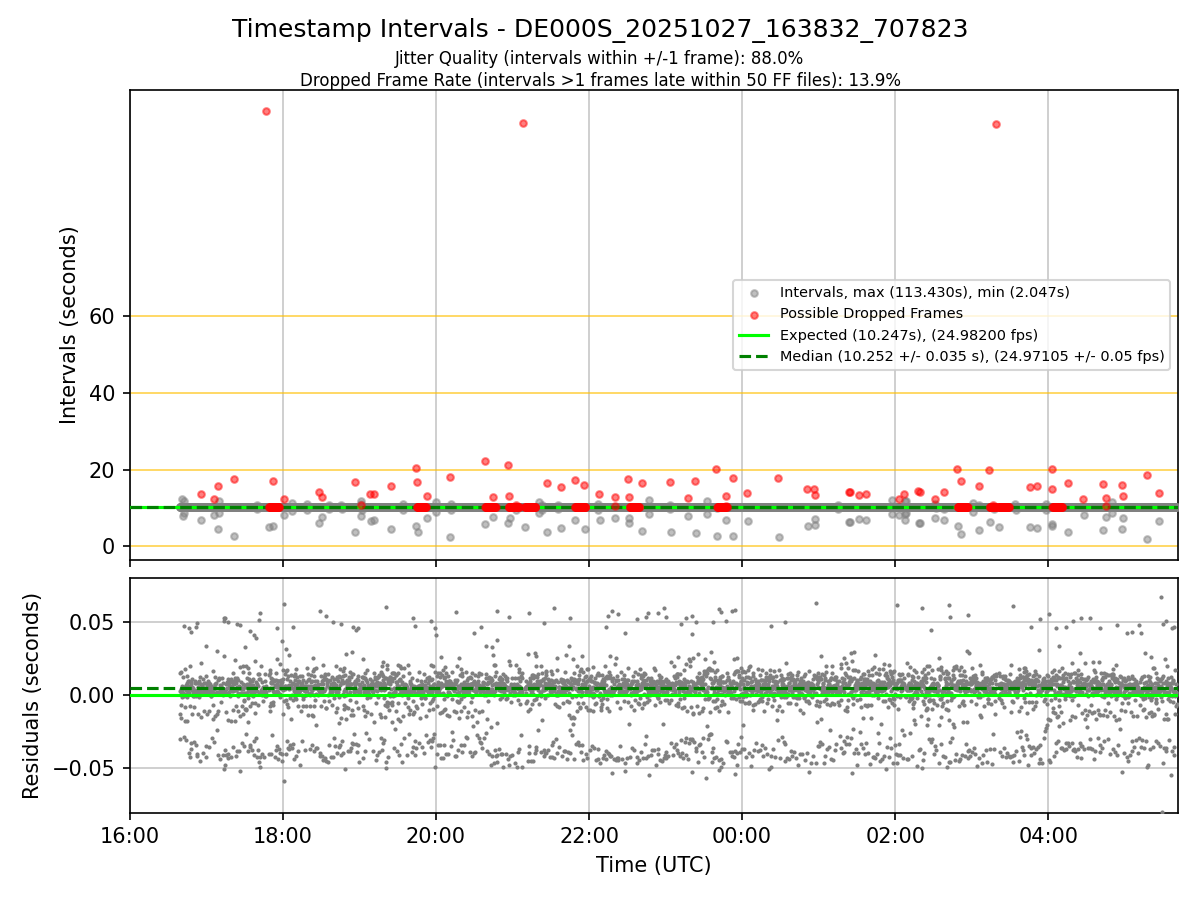Click the 'Time (UTC)' x-axis label

[653, 865]
